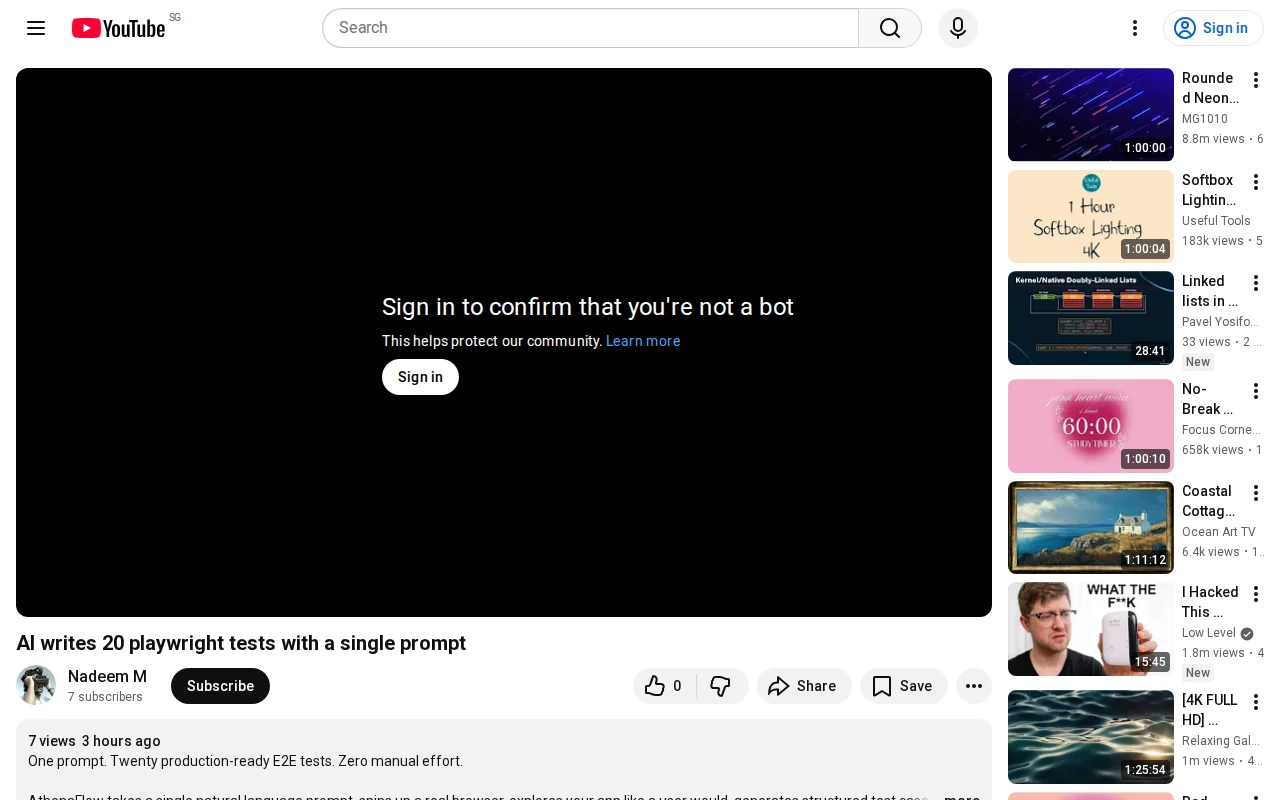
Task: Open the settings three-dot menu in header
Action: 1135,28
